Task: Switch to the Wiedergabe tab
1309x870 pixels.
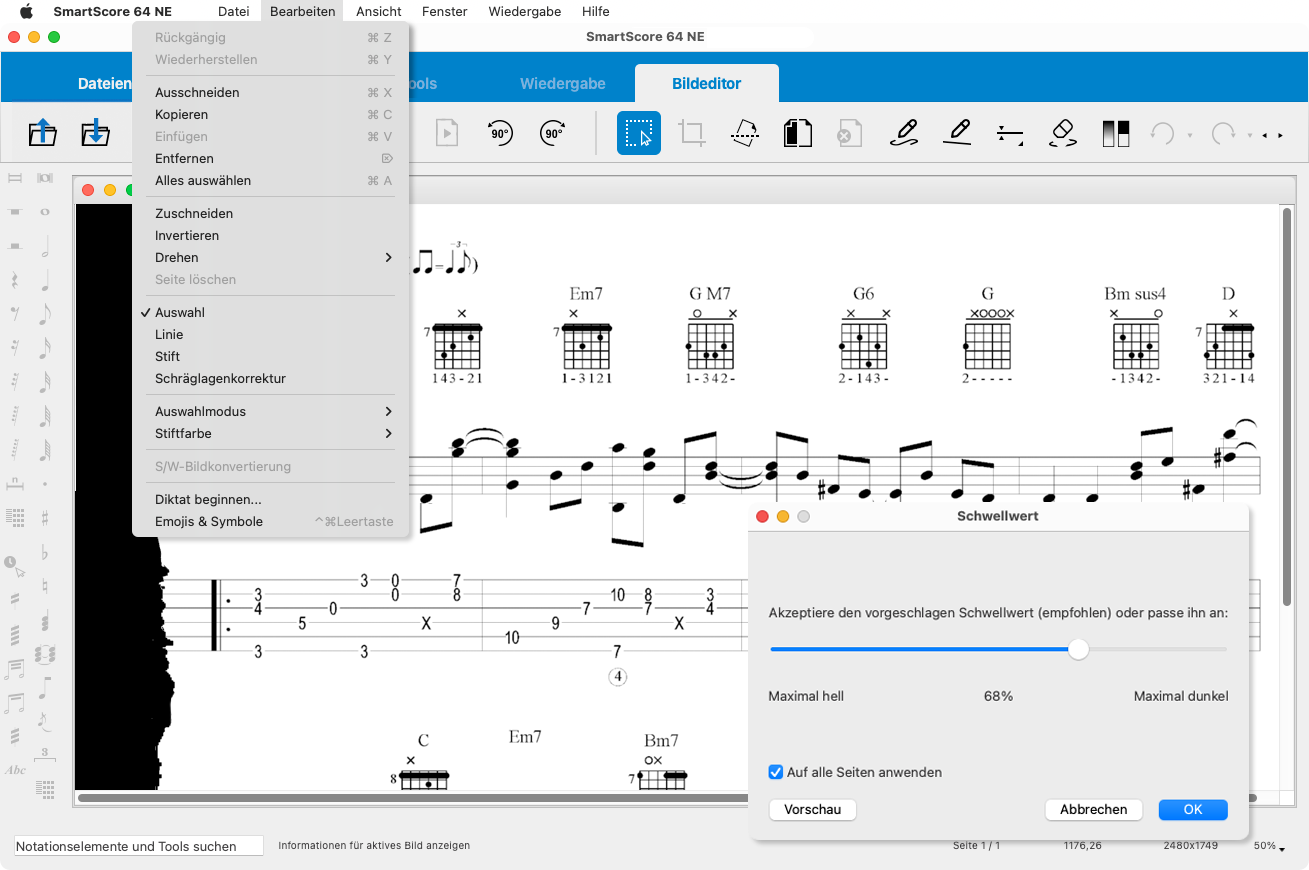Action: pyautogui.click(x=562, y=84)
